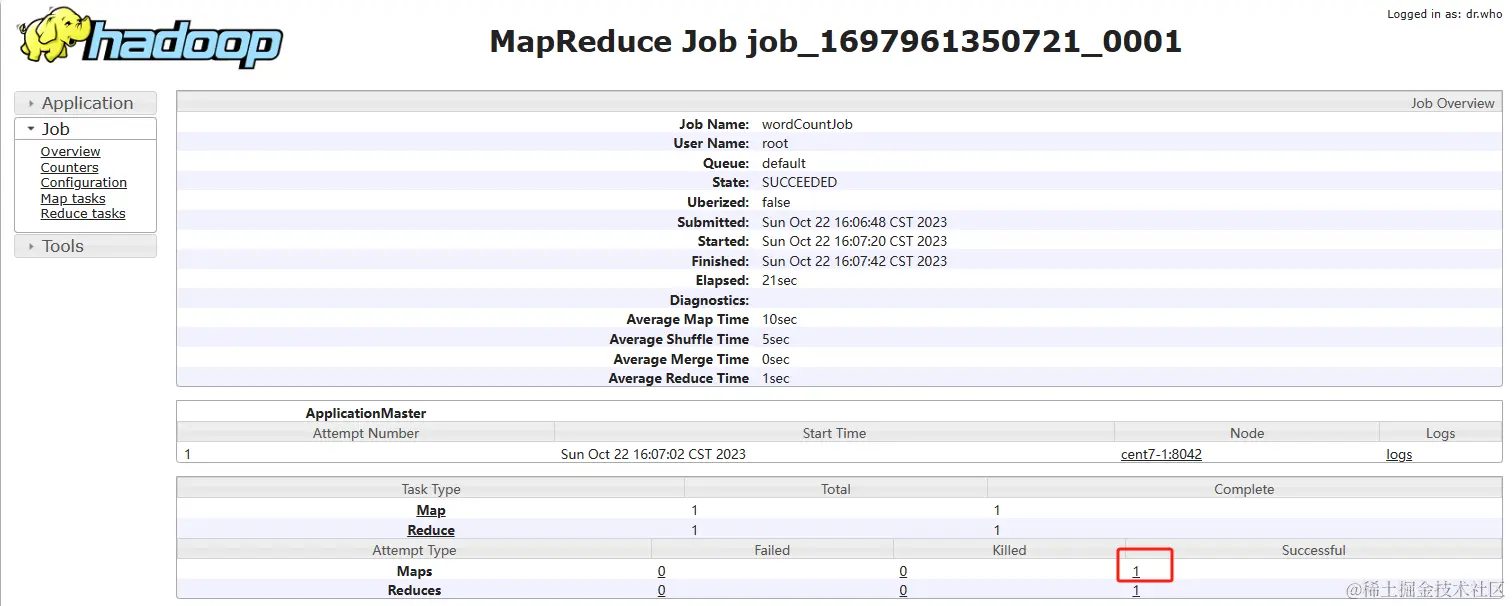
Task: Click the Failed column header
Action: [x=772, y=550]
